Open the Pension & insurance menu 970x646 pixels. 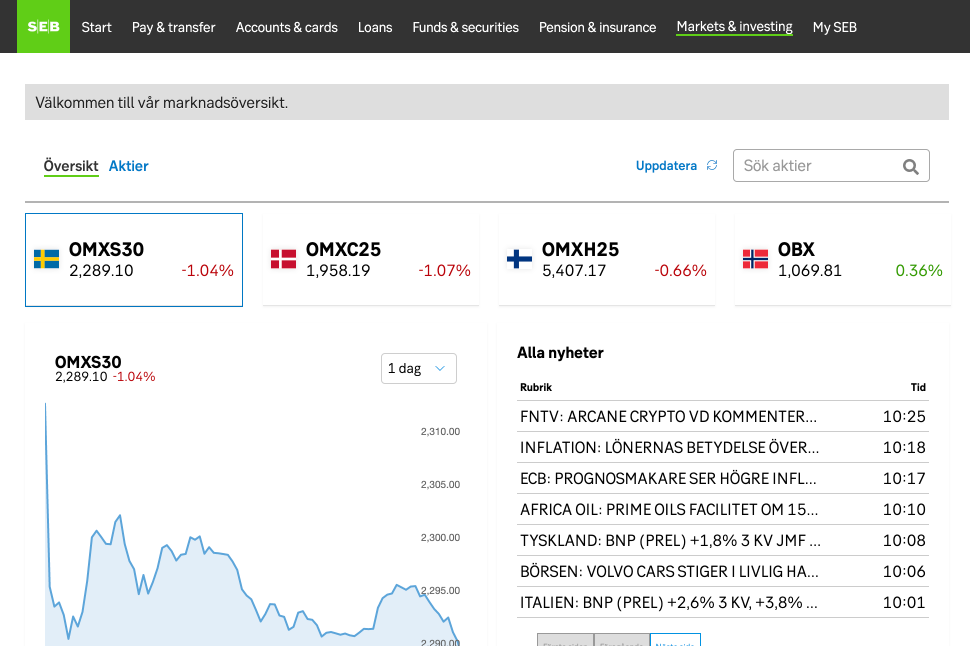coord(597,27)
